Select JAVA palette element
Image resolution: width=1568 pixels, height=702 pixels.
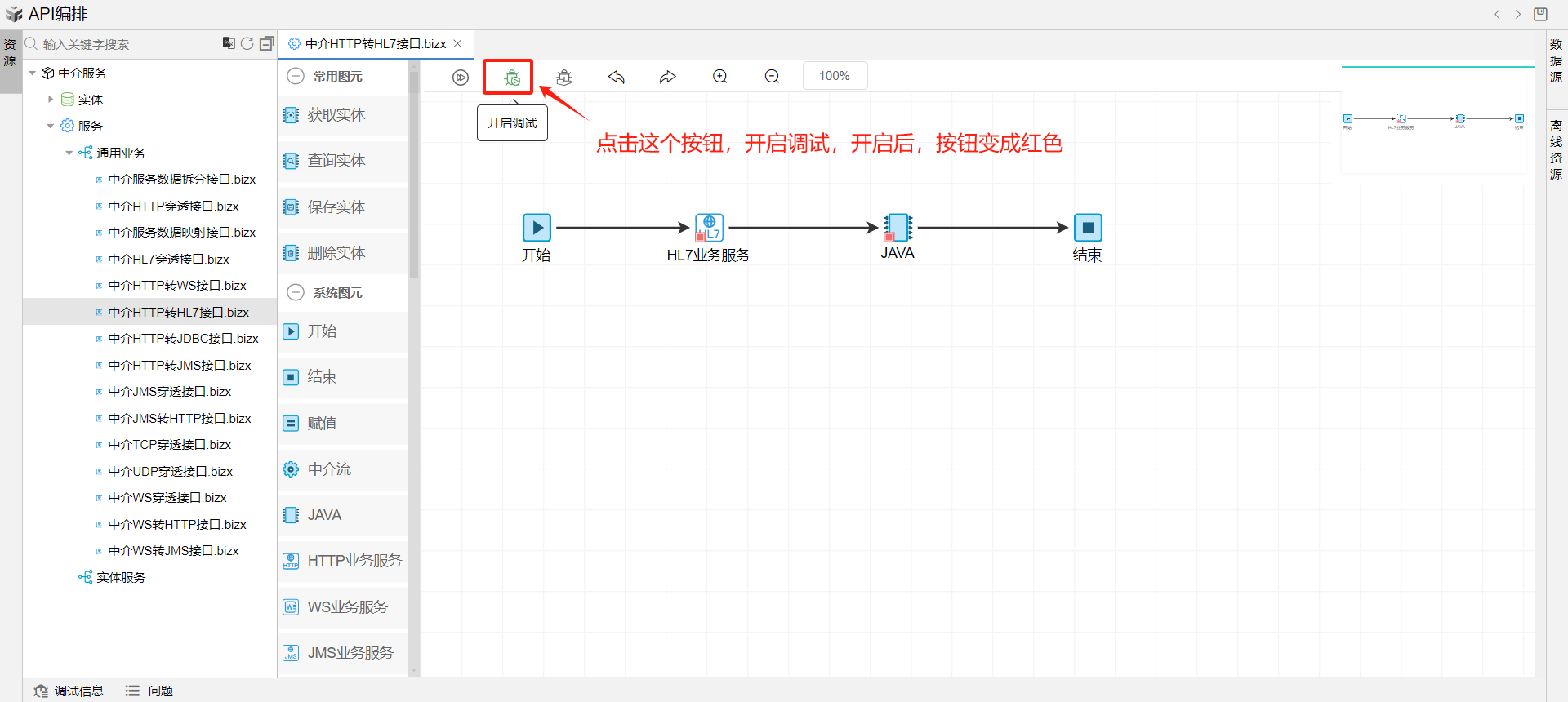point(343,515)
